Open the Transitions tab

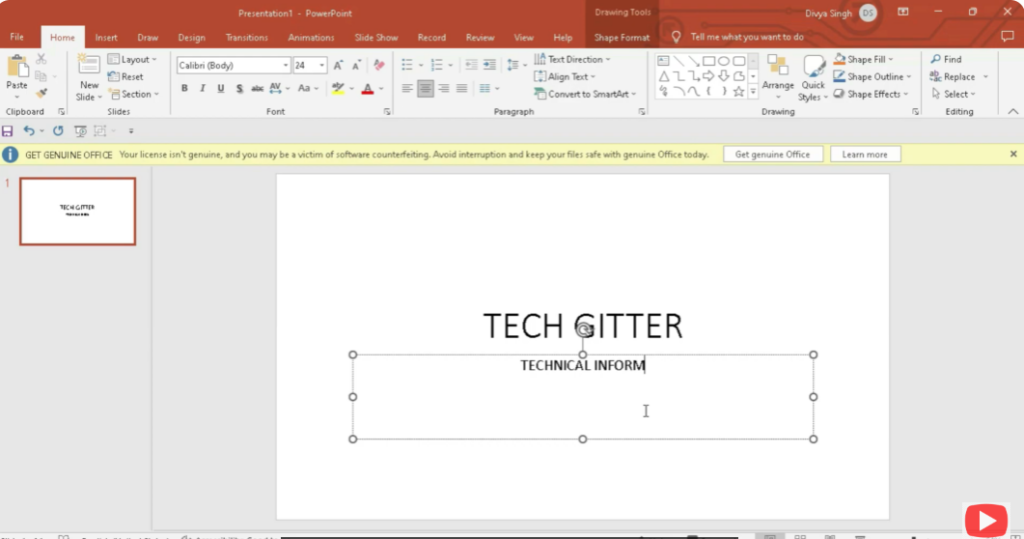pos(246,38)
